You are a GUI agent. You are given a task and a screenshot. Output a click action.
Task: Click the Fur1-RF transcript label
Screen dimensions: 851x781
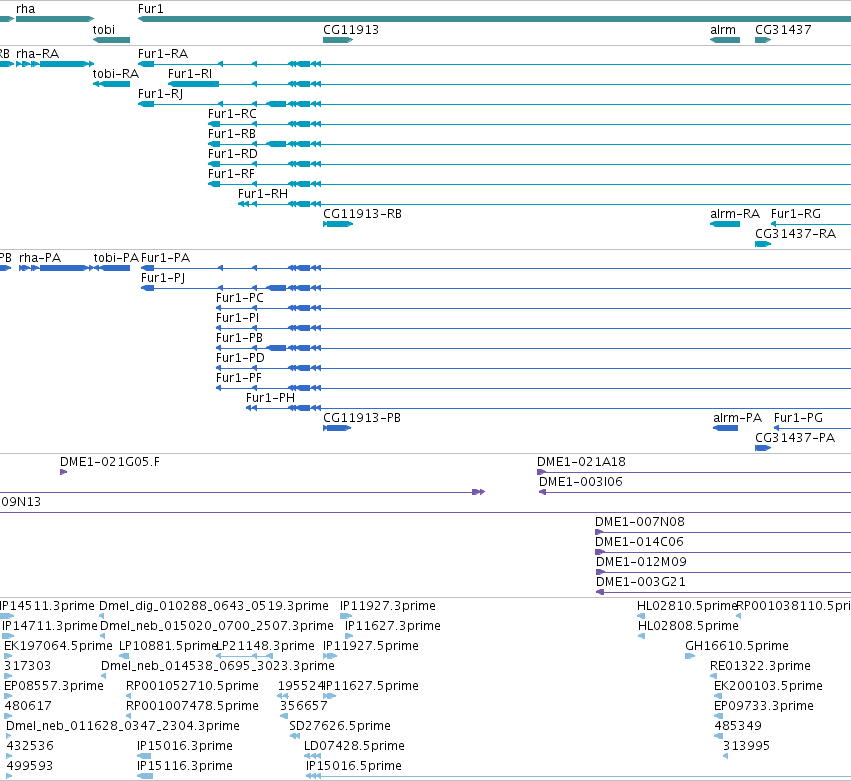(231, 174)
